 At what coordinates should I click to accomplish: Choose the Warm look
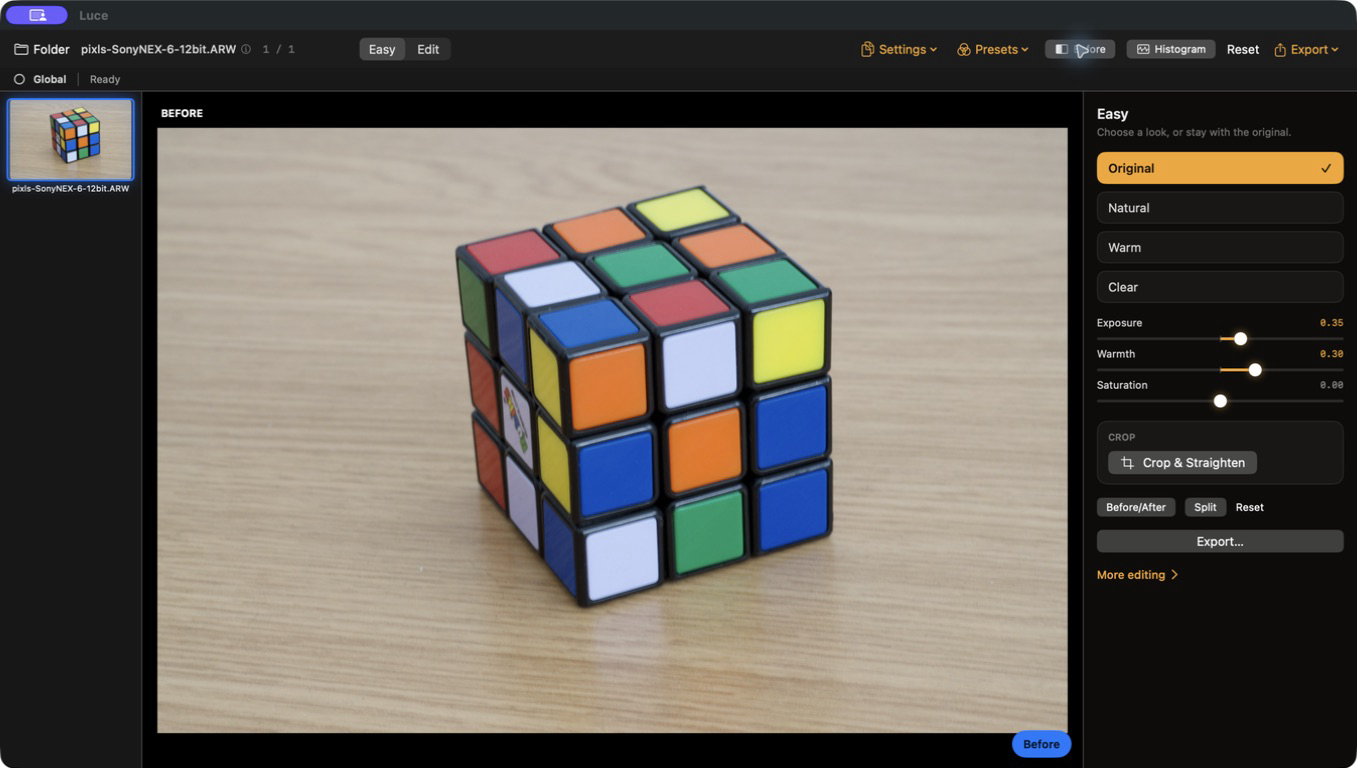click(x=1220, y=247)
